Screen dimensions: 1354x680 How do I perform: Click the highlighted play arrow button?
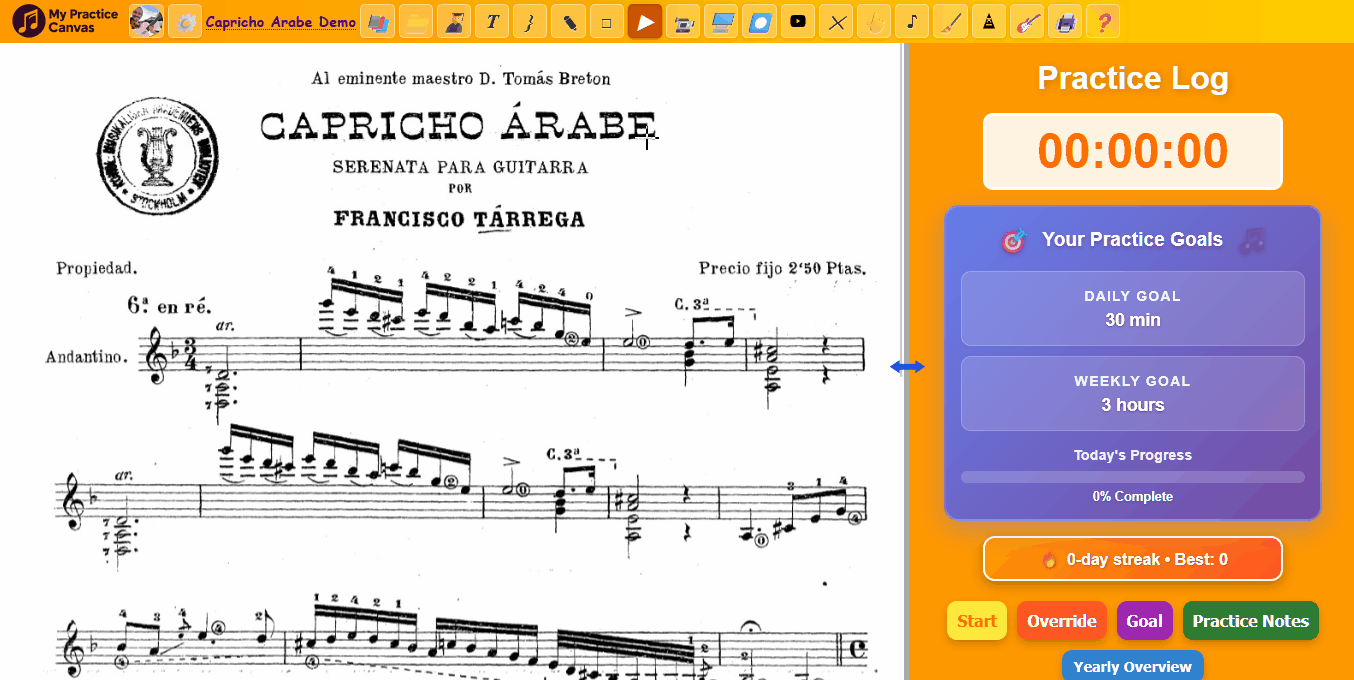(x=645, y=21)
